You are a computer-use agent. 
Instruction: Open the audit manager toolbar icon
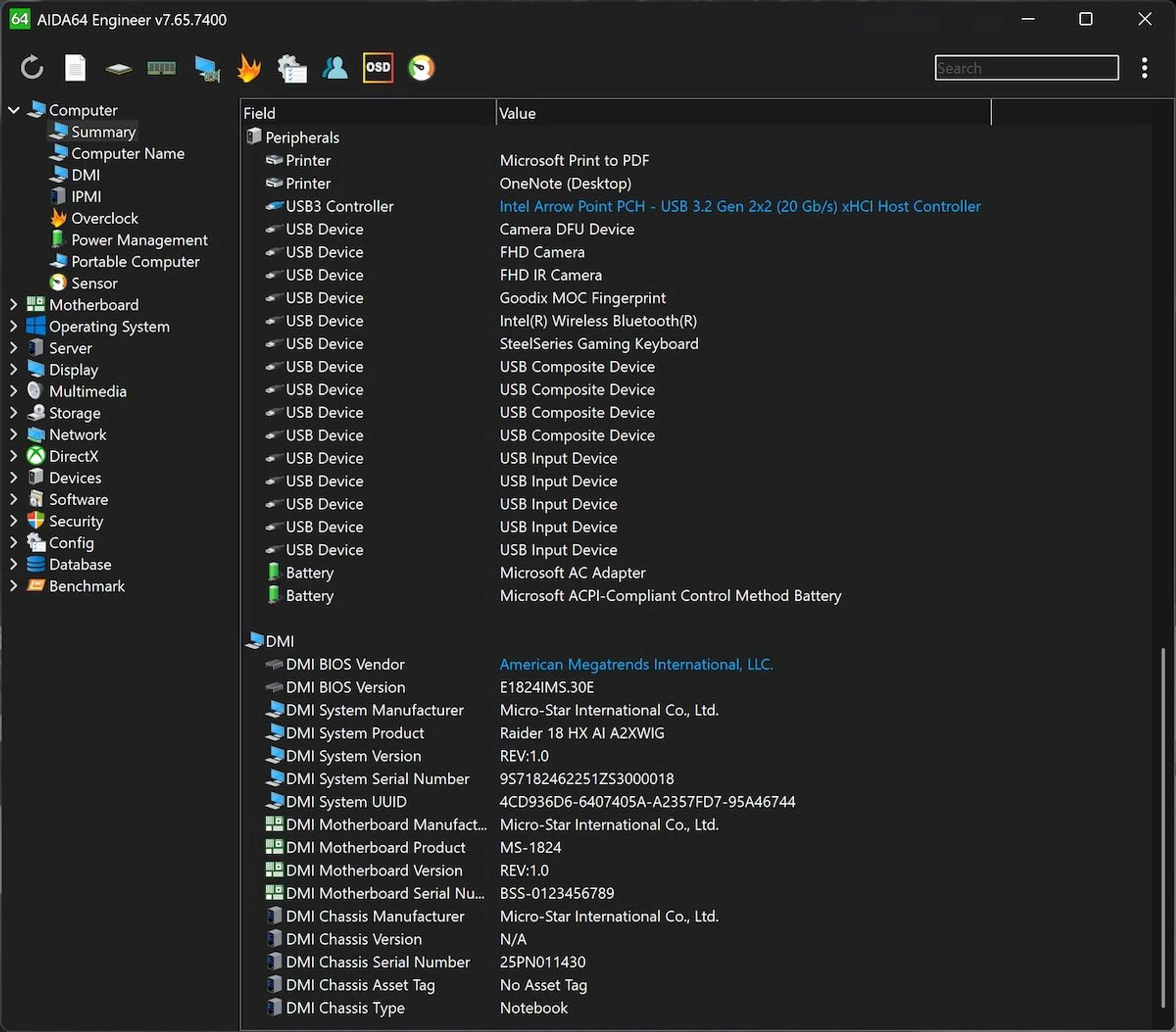pos(292,68)
